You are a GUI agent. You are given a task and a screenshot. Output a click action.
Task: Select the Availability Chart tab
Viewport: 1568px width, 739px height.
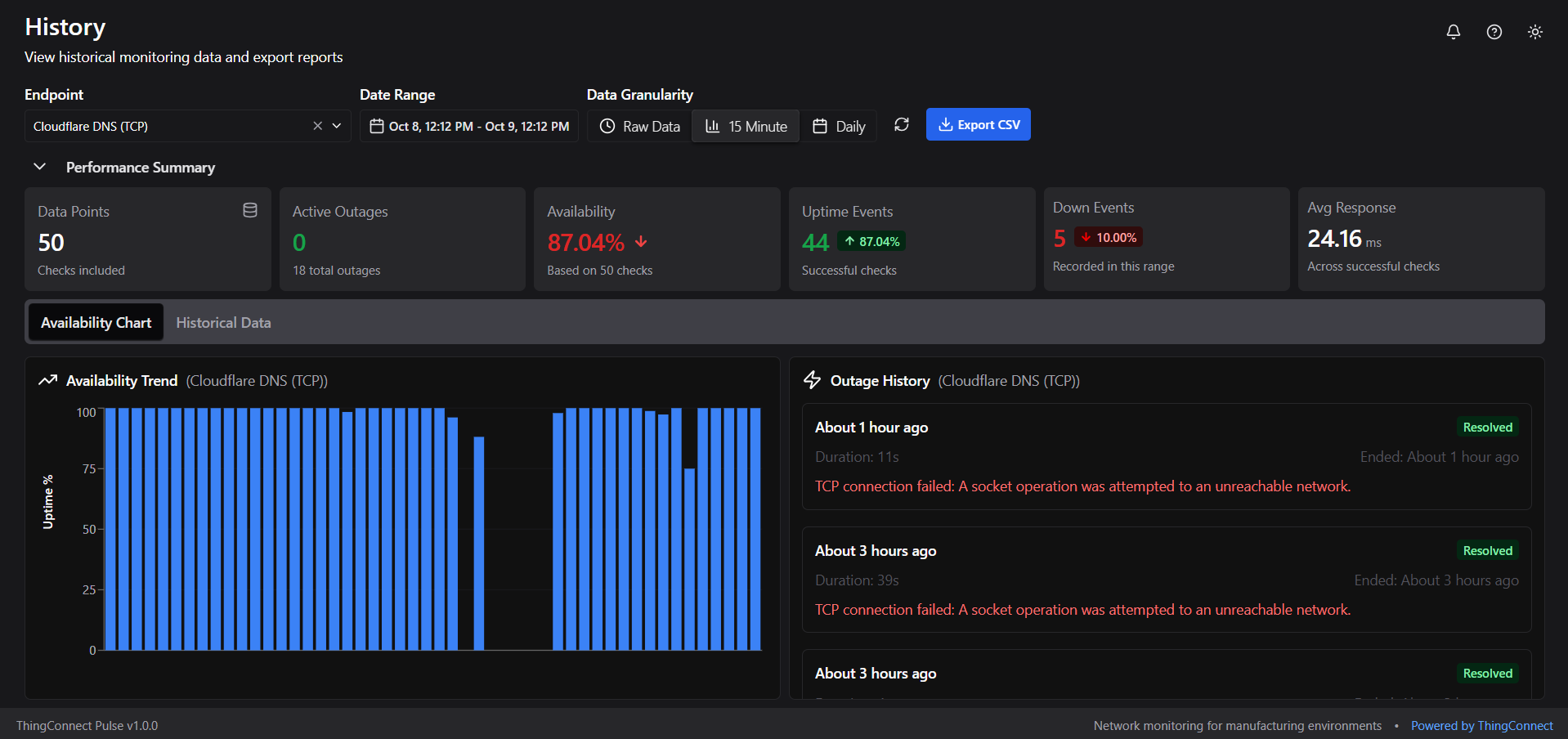(x=96, y=323)
